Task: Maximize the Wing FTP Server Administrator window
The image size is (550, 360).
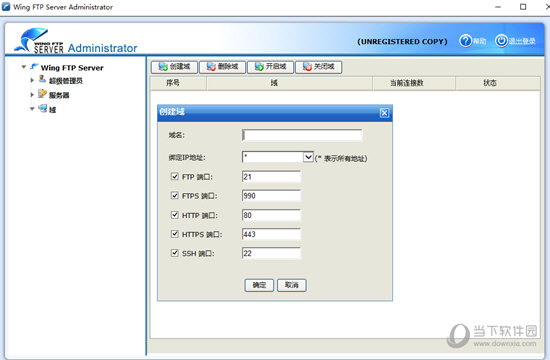Action: tap(523, 7)
